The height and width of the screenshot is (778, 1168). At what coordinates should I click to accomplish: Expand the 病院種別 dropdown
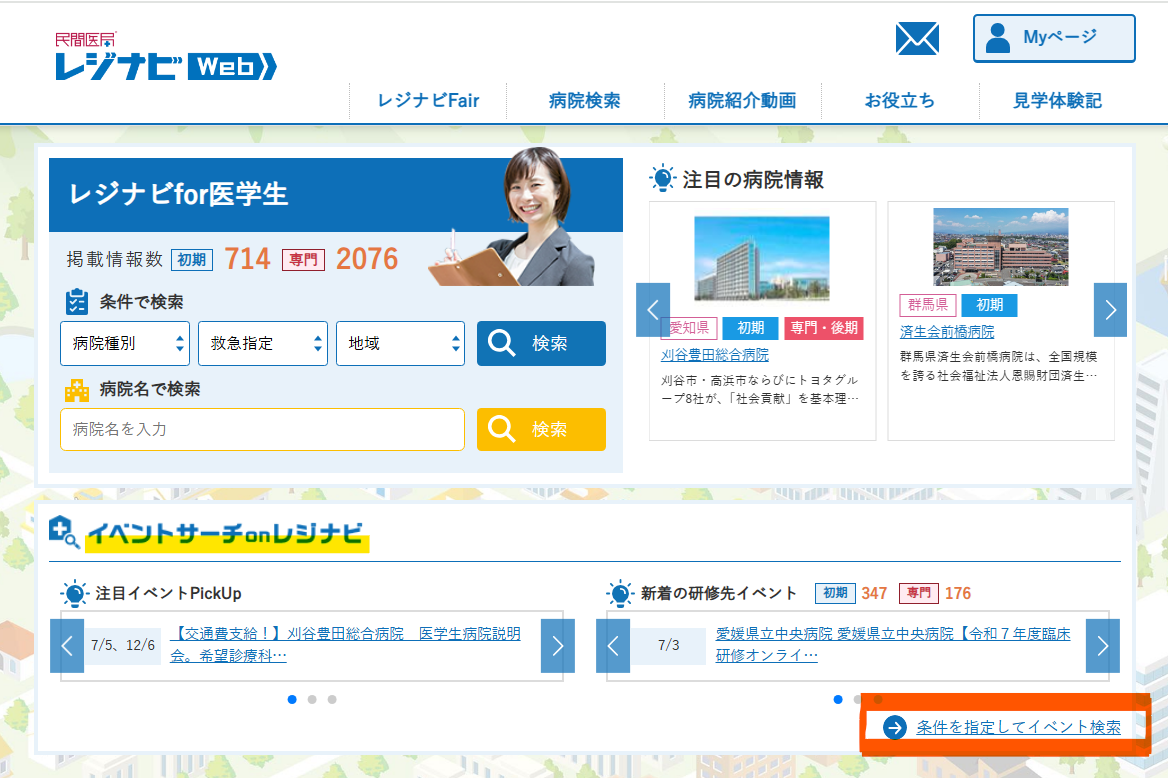point(125,344)
